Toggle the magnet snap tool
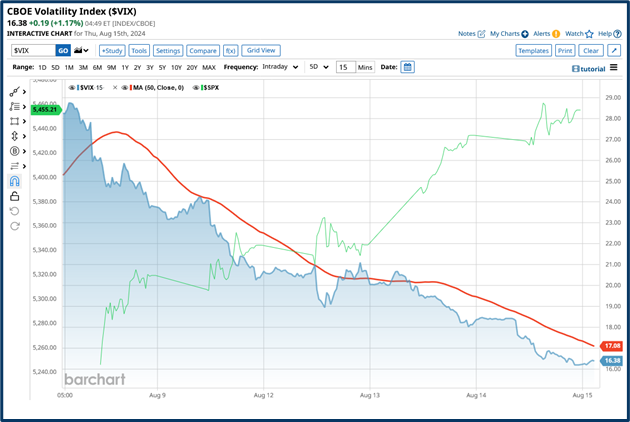This screenshot has width=630, height=422. (14, 181)
